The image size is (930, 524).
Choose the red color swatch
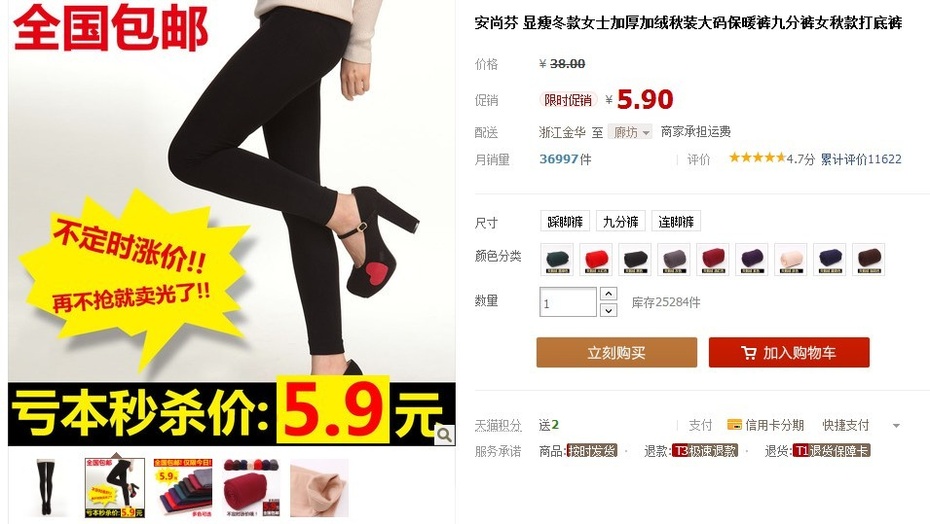click(x=596, y=259)
